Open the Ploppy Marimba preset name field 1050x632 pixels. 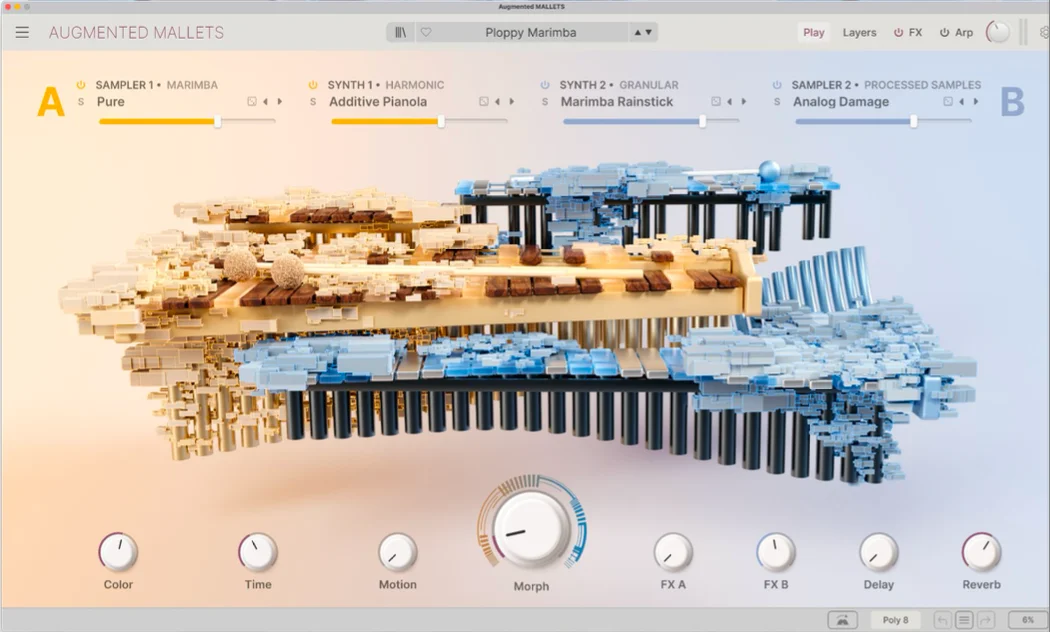[530, 32]
